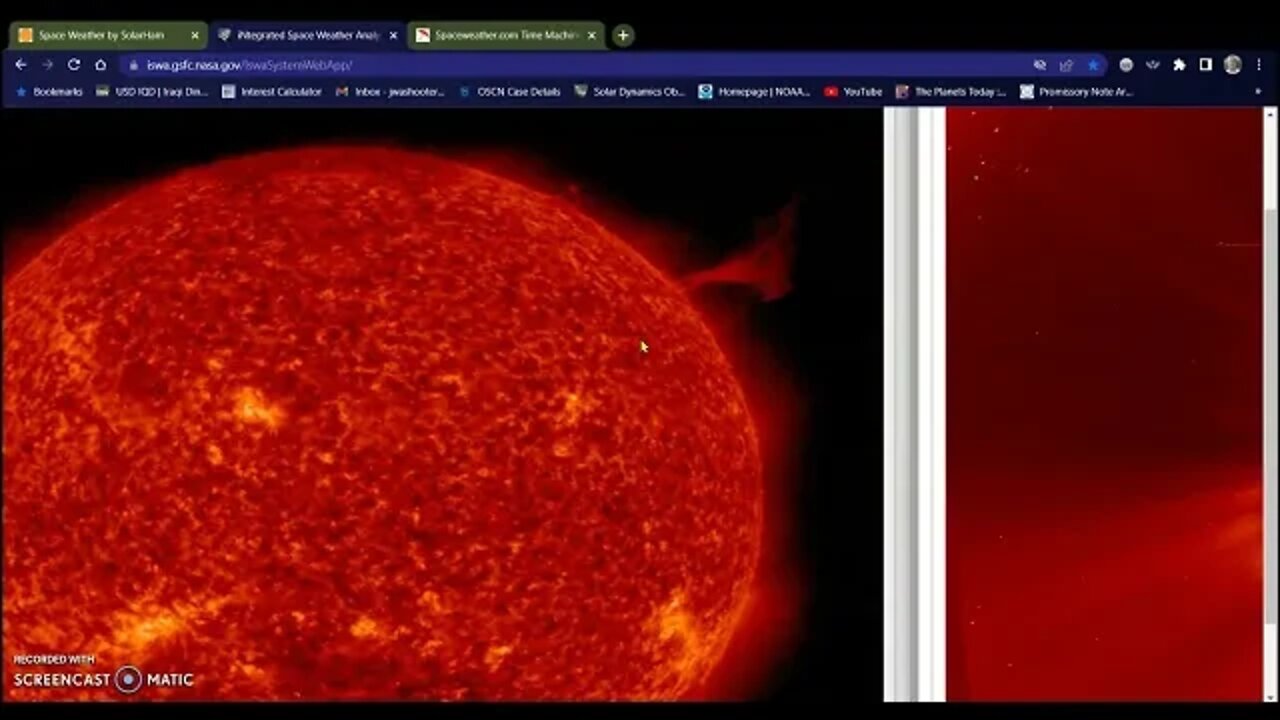Viewport: 1280px width, 720px height.
Task: Open the Extensions puzzle menu
Action: [x=1179, y=65]
